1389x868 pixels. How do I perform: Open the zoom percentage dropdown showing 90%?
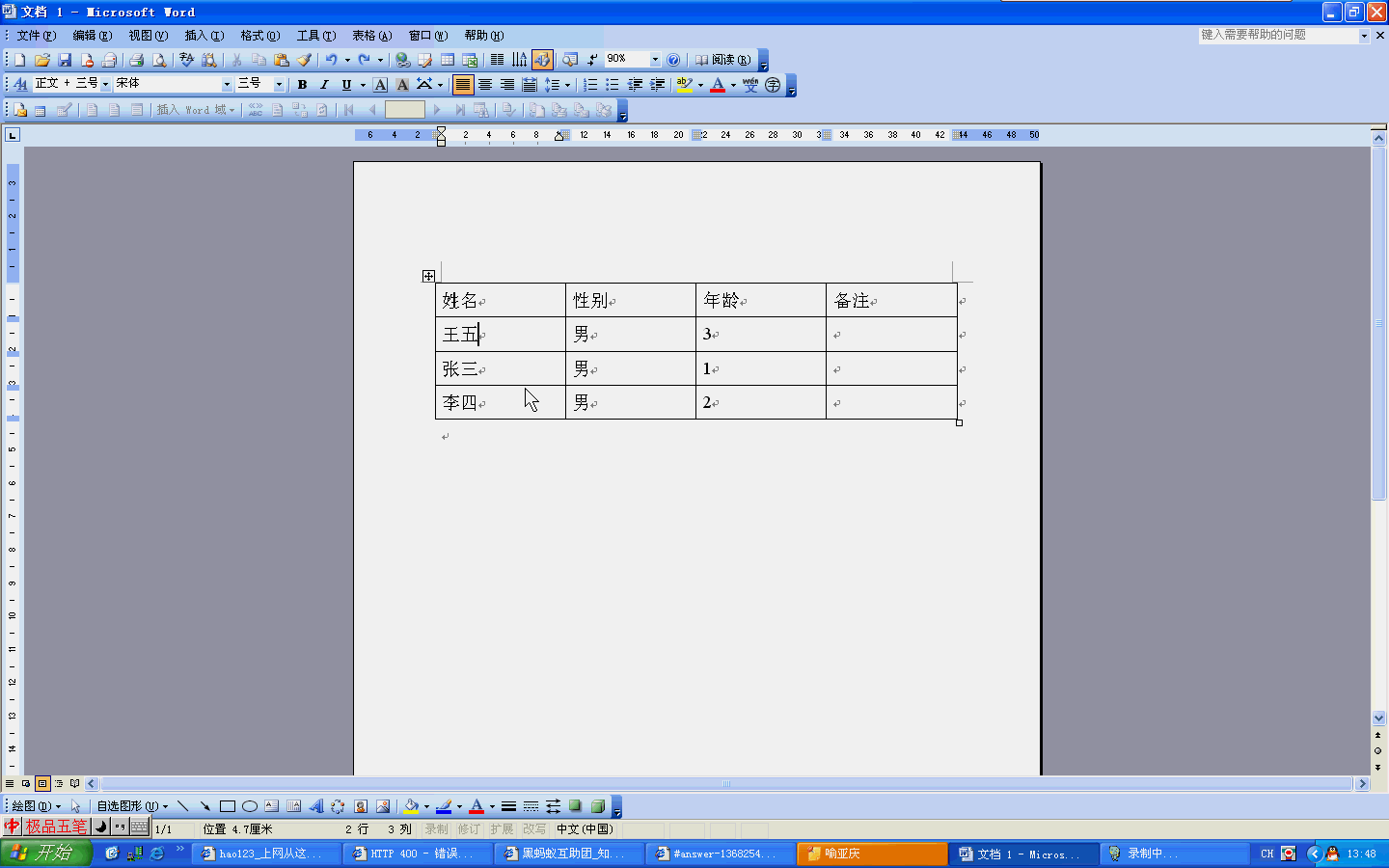tap(655, 60)
